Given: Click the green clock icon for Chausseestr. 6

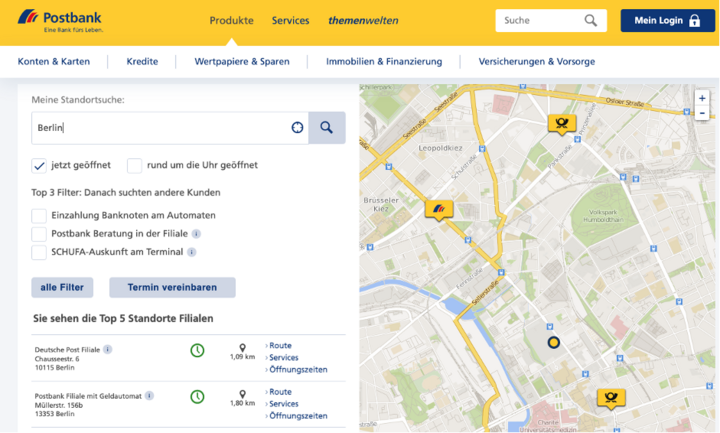Looking at the screenshot, I should point(197,350).
